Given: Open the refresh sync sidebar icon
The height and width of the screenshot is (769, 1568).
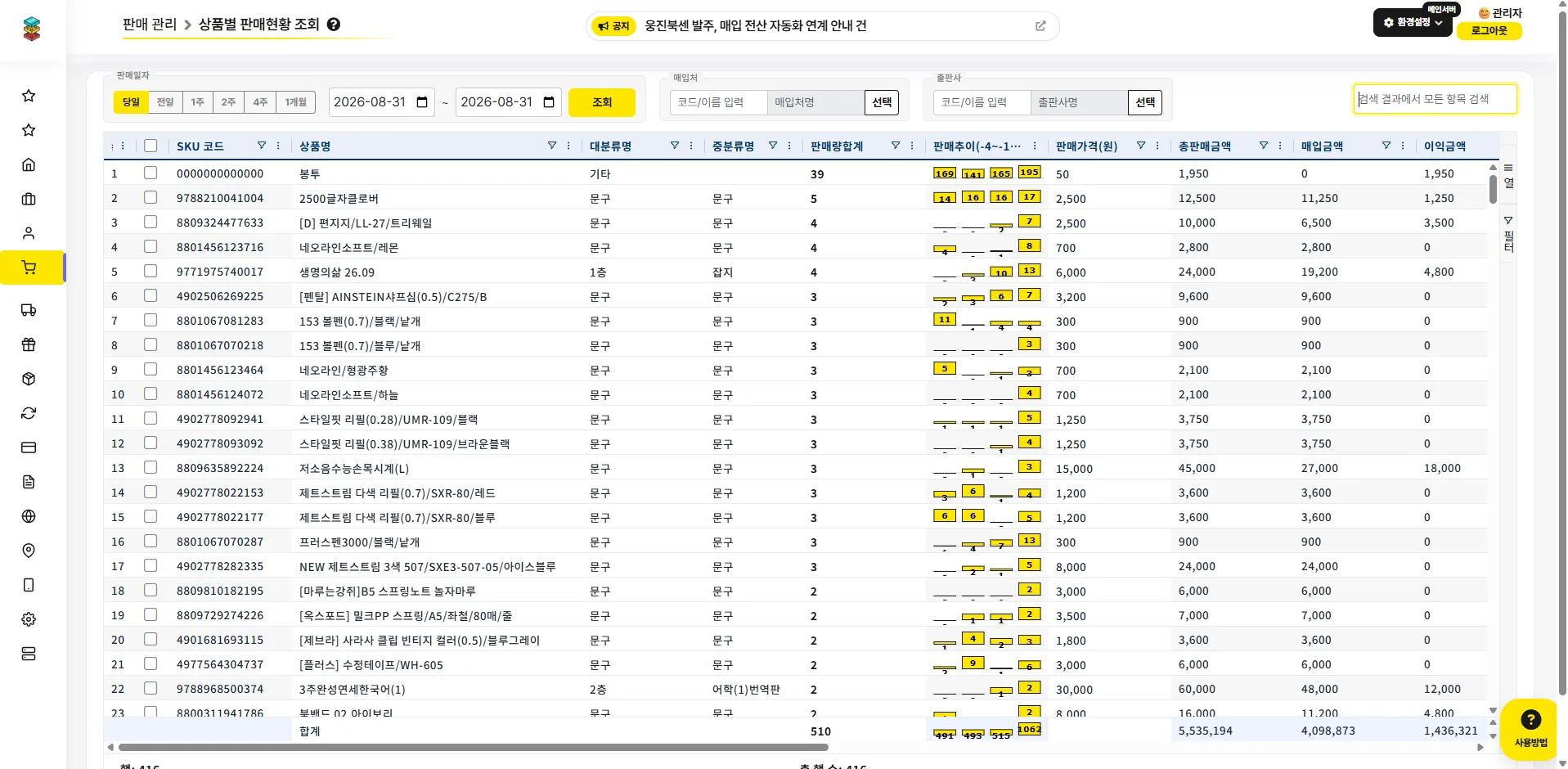Looking at the screenshot, I should [x=29, y=413].
